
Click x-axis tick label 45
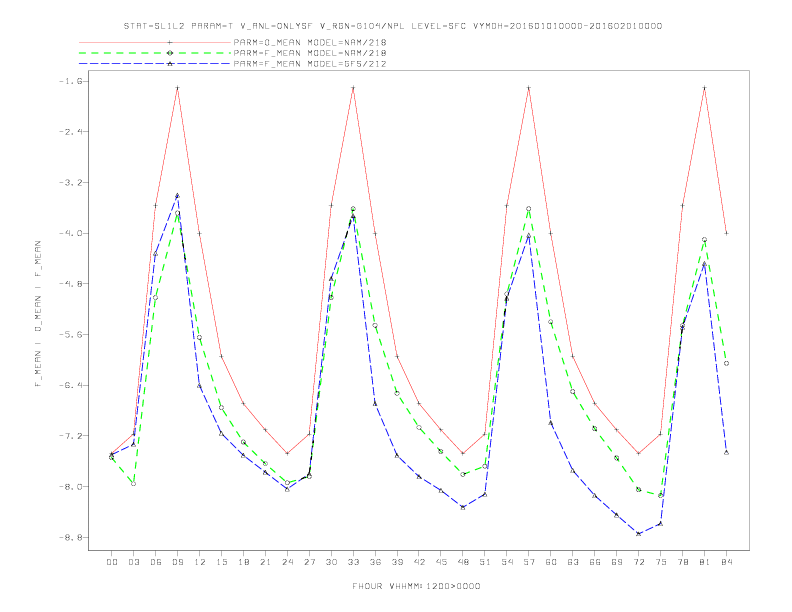click(x=441, y=562)
